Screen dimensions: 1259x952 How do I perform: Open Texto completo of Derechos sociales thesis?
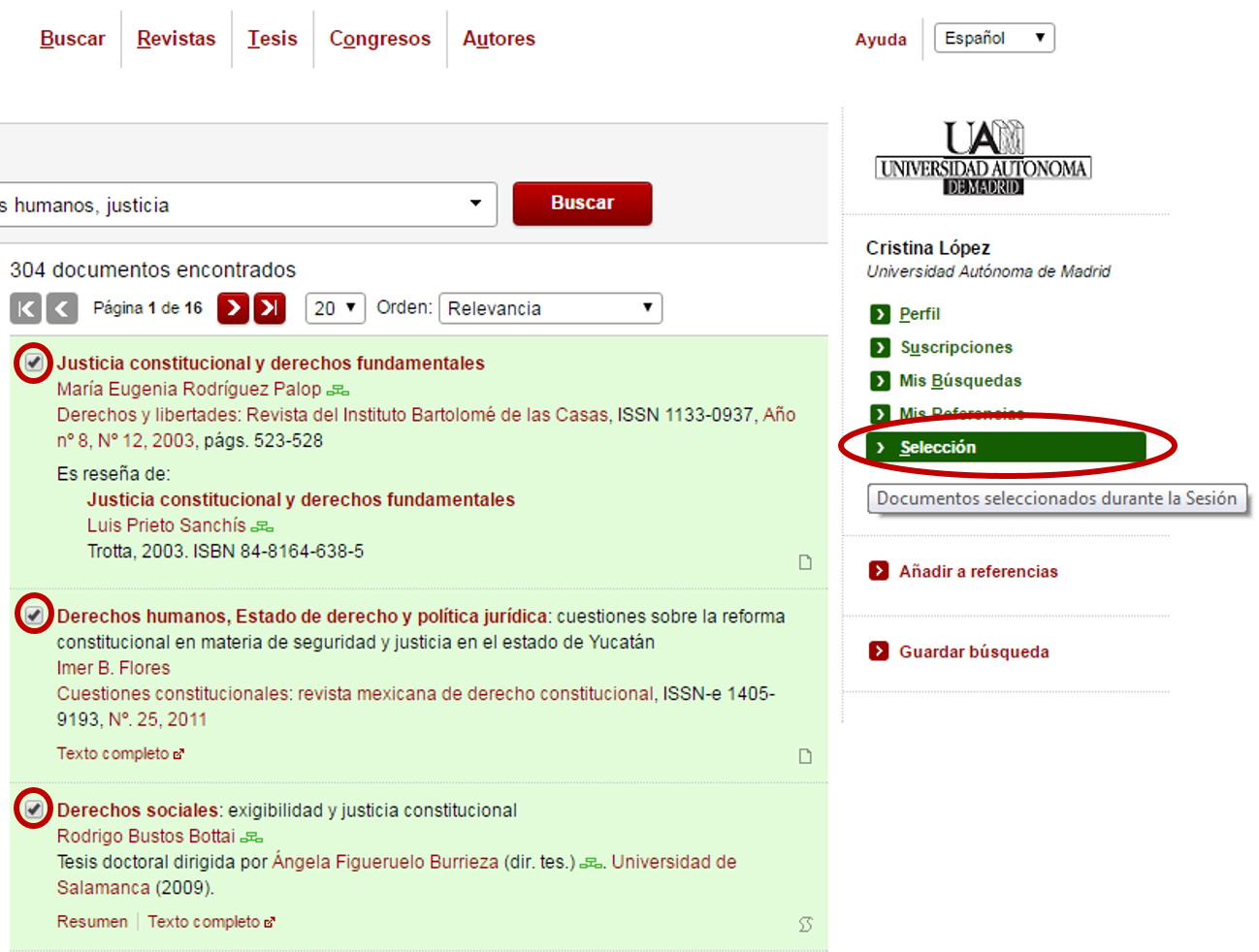[x=210, y=922]
